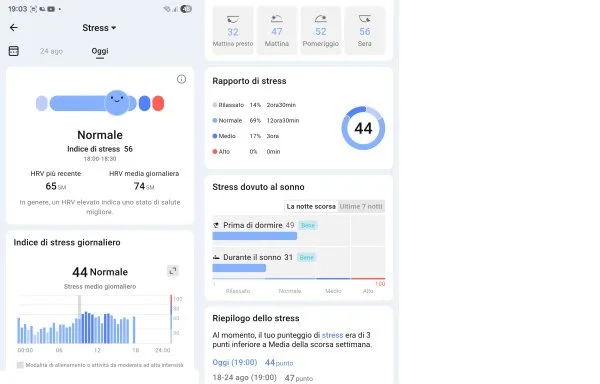Tap the daily stress bar chart
Image resolution: width=600 pixels, height=384 pixels.
tap(94, 319)
